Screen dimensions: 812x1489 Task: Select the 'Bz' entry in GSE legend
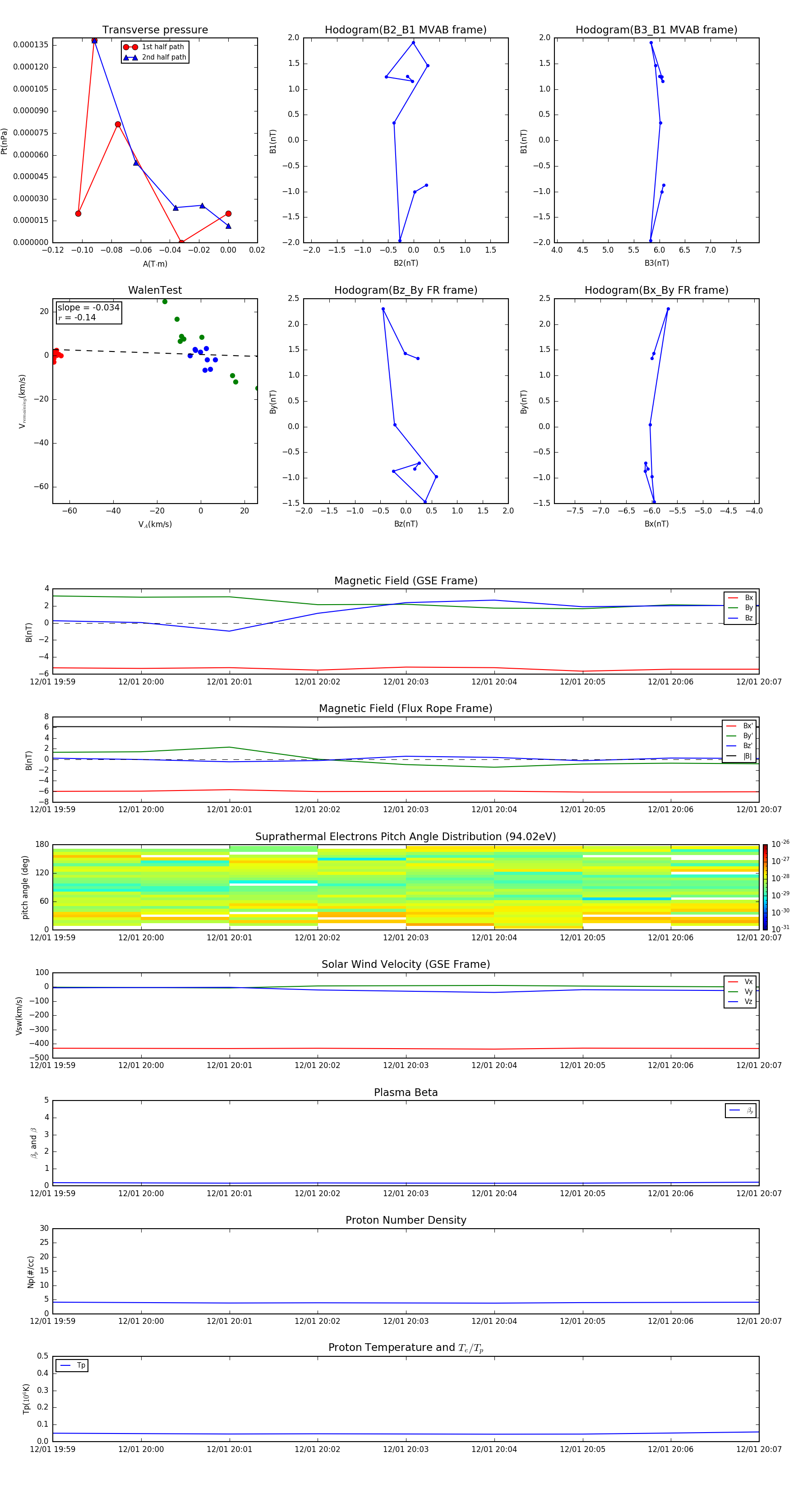[740, 618]
